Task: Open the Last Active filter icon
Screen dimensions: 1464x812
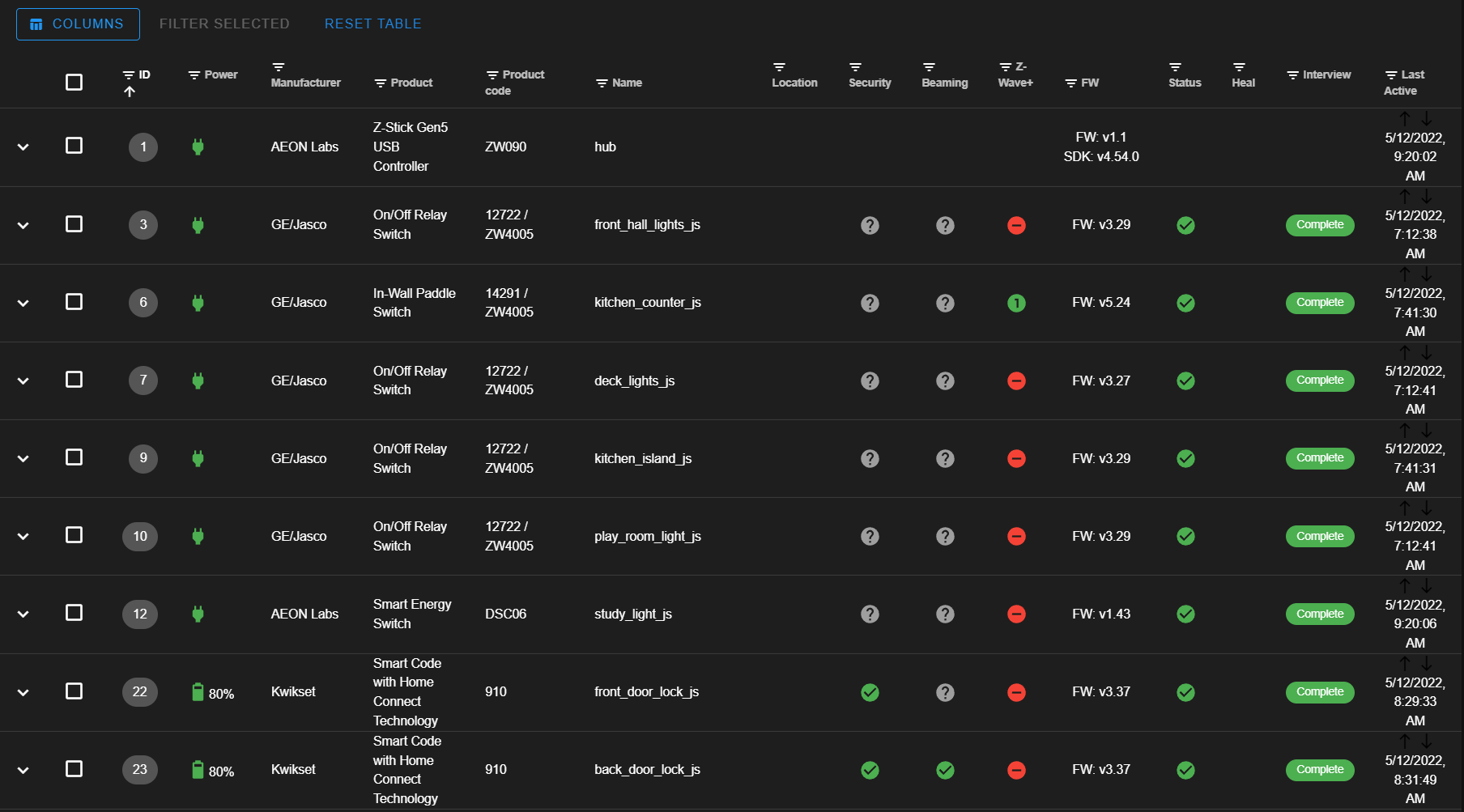Action: pos(1391,75)
